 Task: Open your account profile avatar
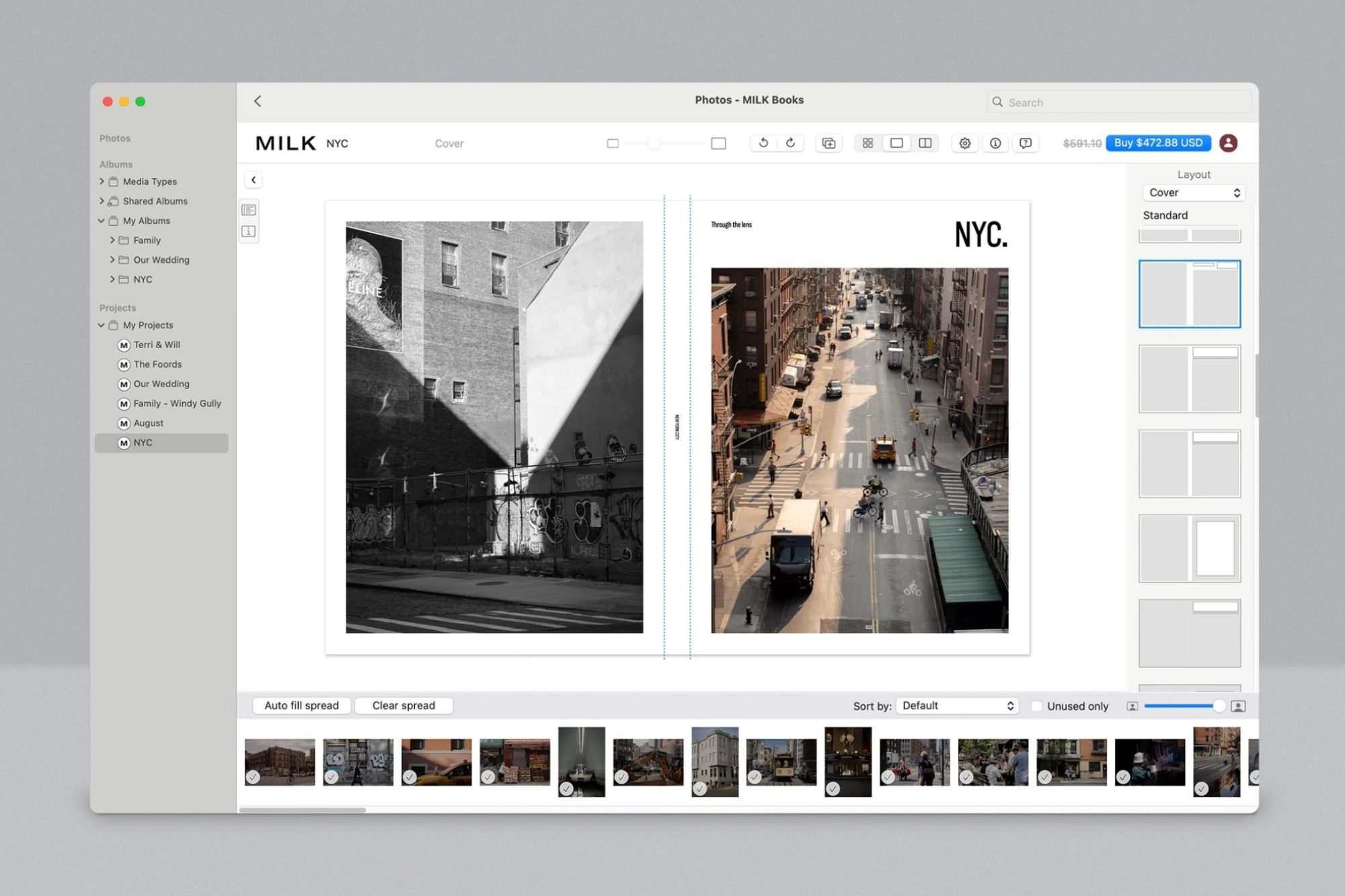point(1229,143)
